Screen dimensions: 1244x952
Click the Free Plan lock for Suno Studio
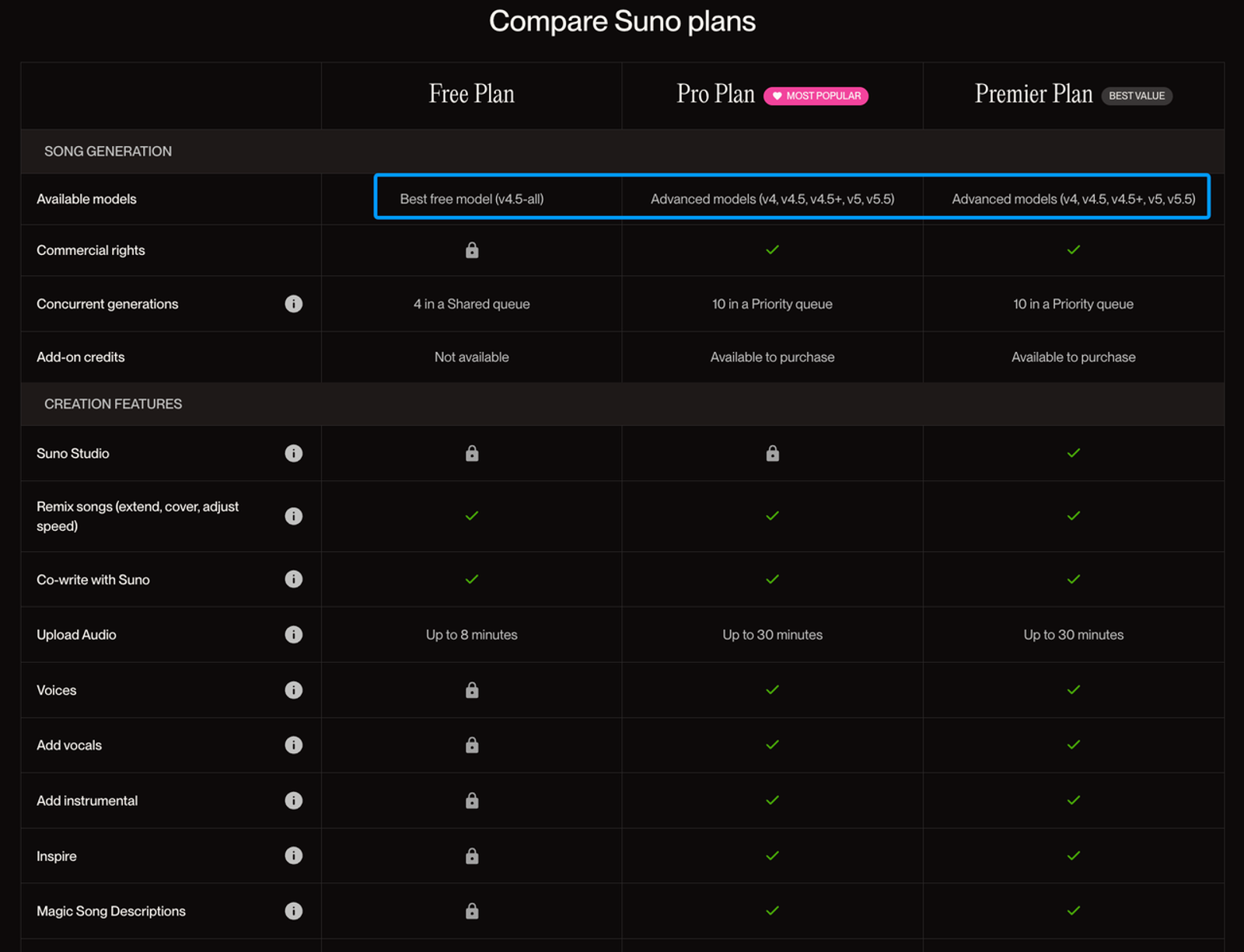(x=472, y=453)
